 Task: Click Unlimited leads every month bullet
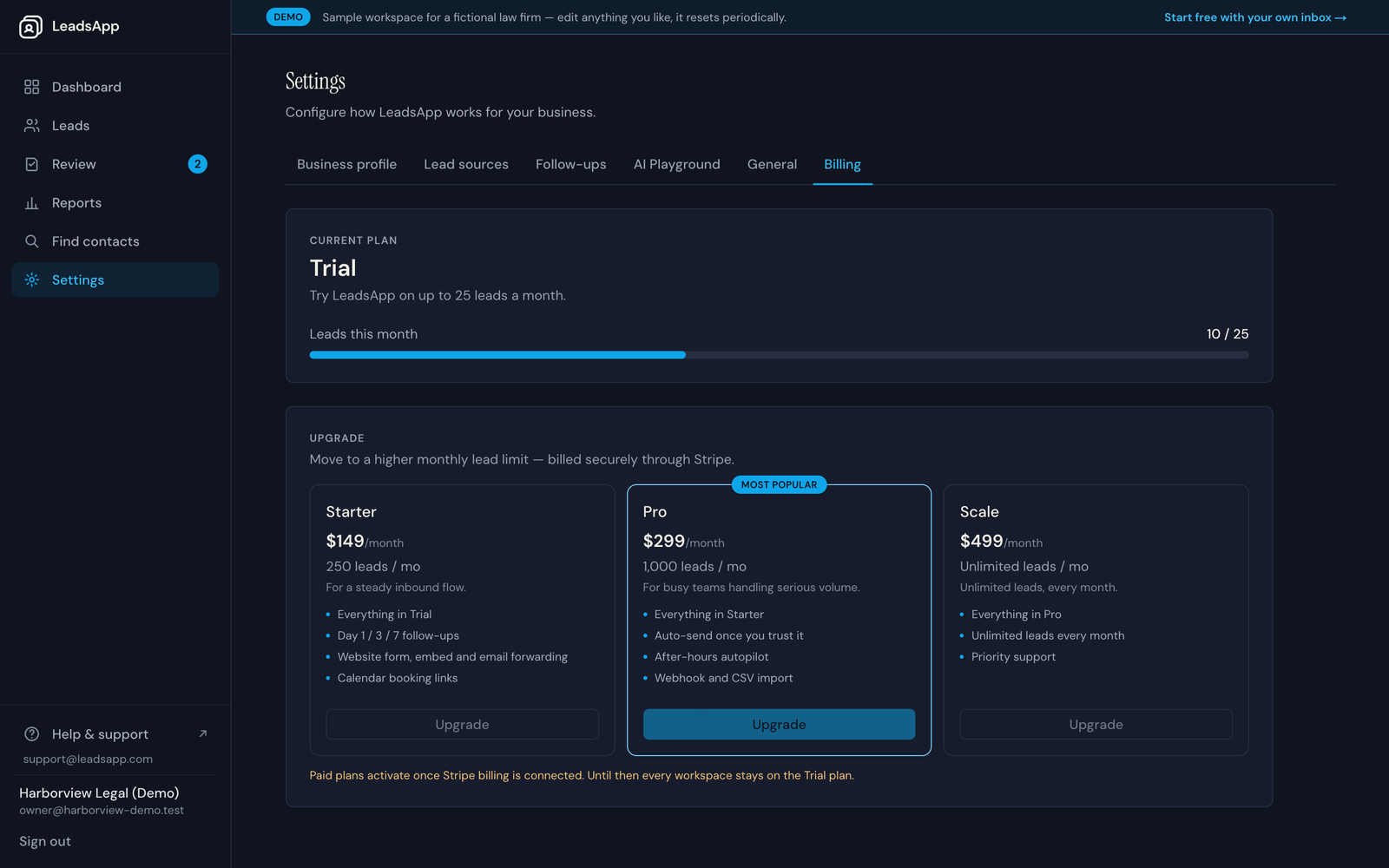coord(1048,635)
